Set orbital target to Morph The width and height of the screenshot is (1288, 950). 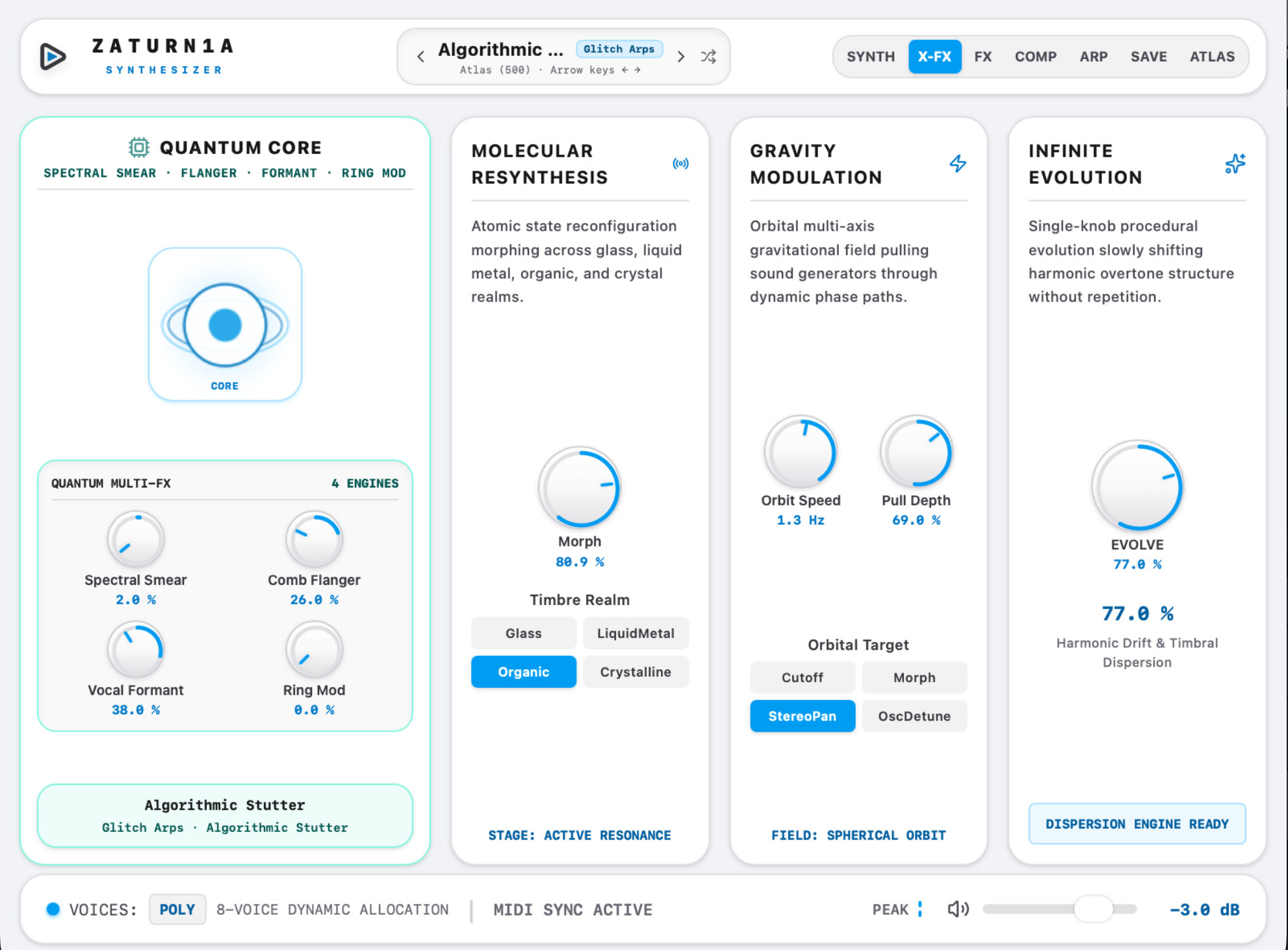[x=914, y=677]
